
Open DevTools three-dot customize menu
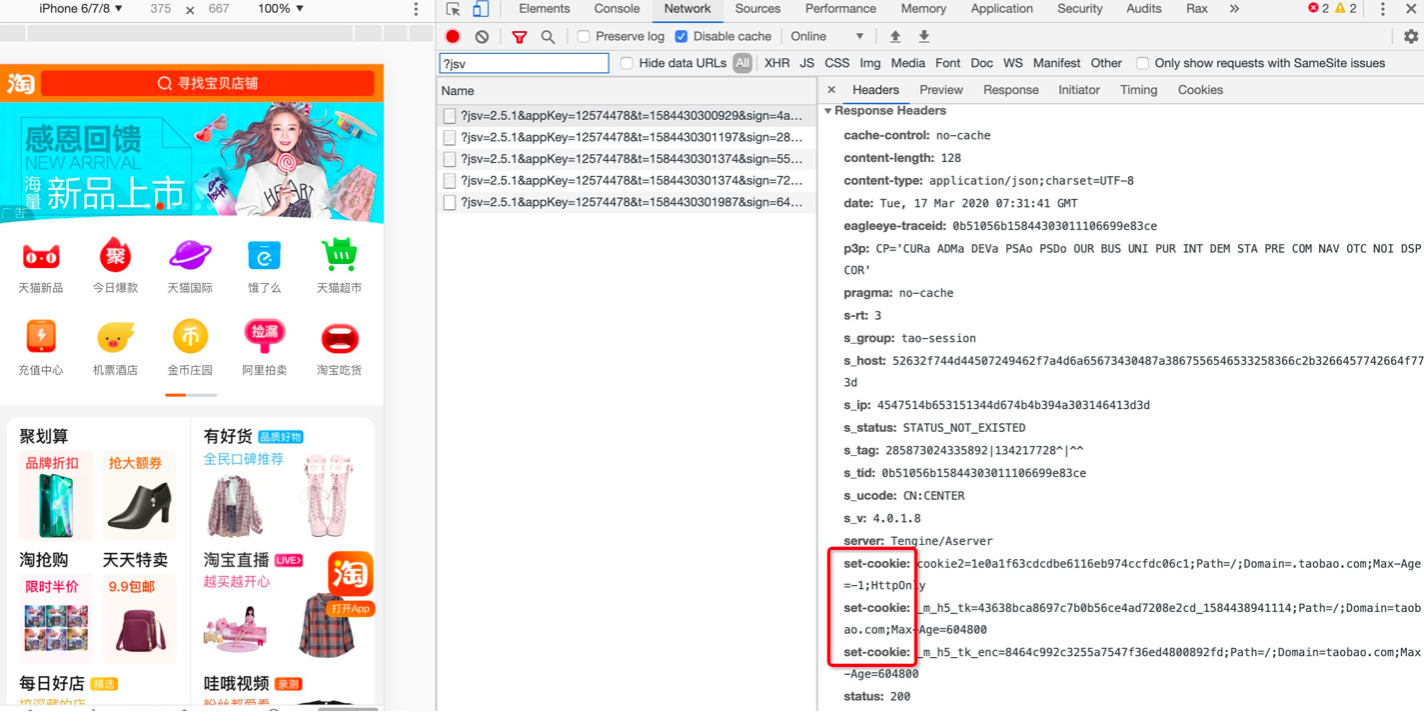pos(1383,9)
